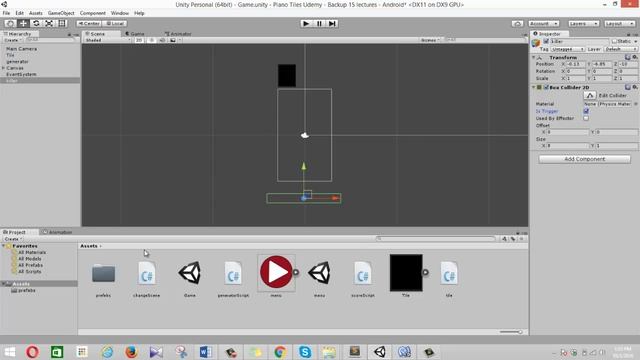The height and width of the screenshot is (360, 640).
Task: Switch to the Animation tab
Action: click(58, 232)
